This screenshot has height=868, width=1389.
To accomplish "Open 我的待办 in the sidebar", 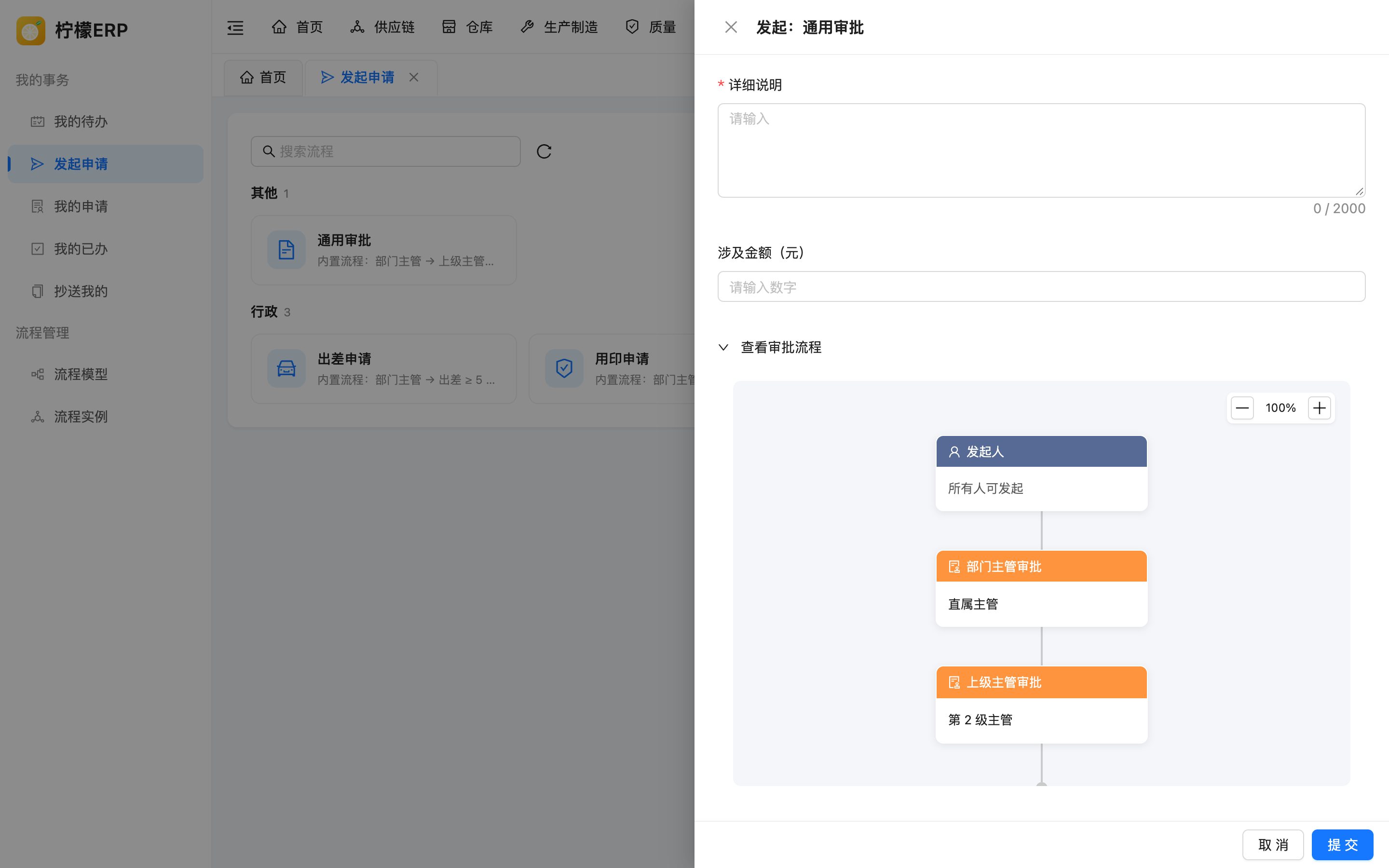I will pyautogui.click(x=105, y=122).
